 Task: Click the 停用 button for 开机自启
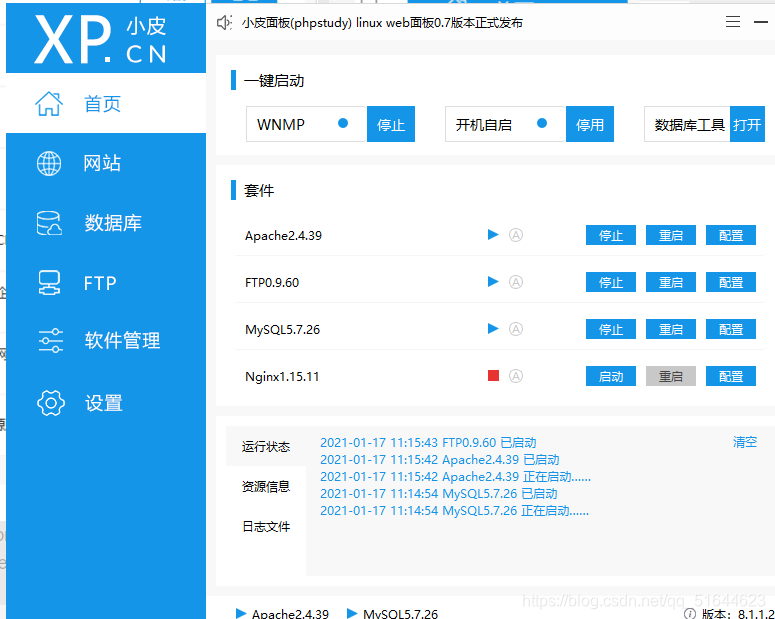point(590,124)
